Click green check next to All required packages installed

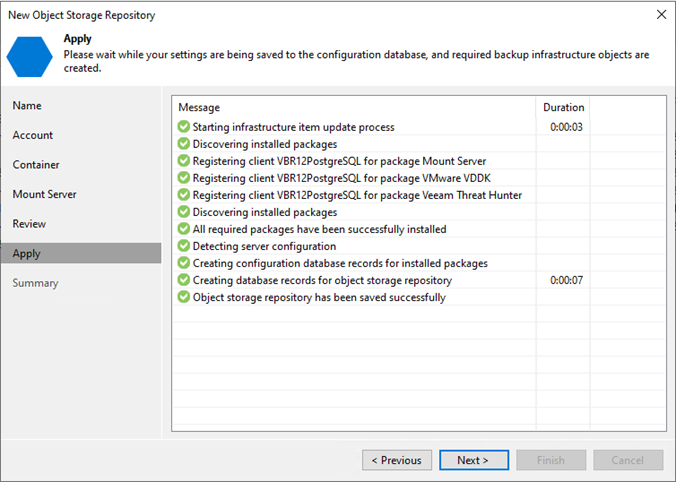coord(184,229)
